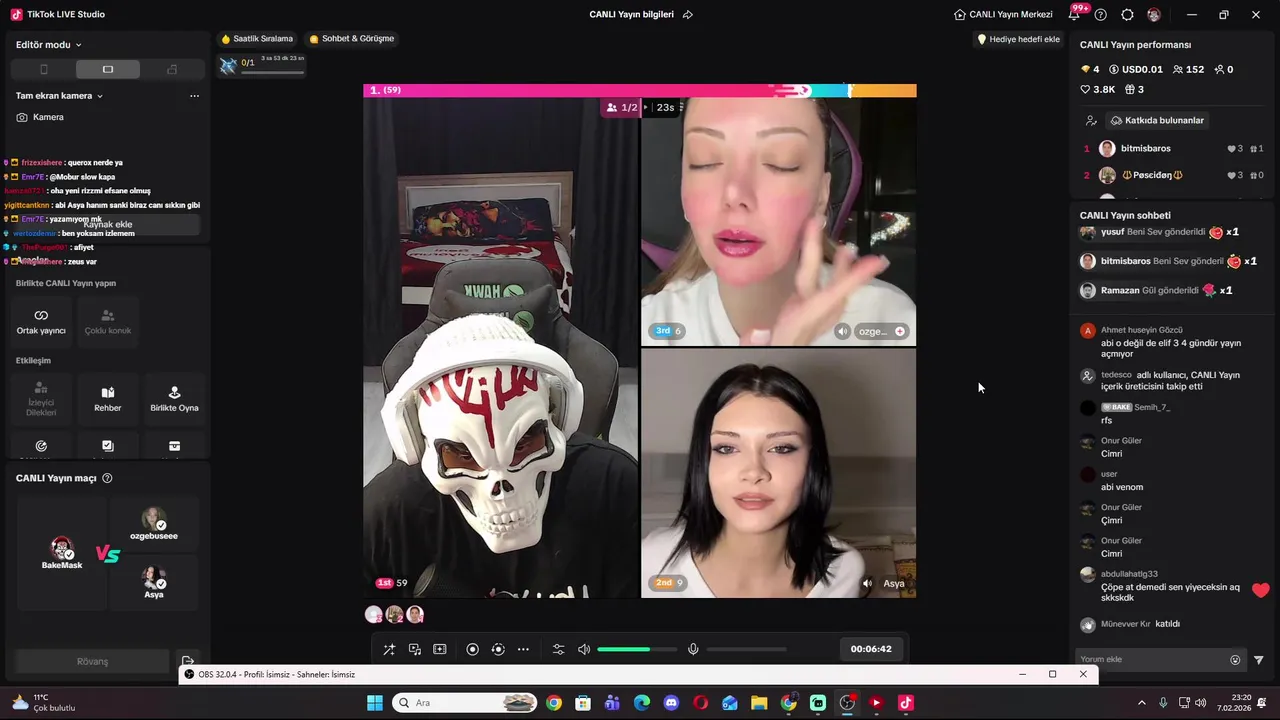Viewport: 1280px width, 720px height.
Task: Open the chat filter funnel icon
Action: (x=1259, y=660)
